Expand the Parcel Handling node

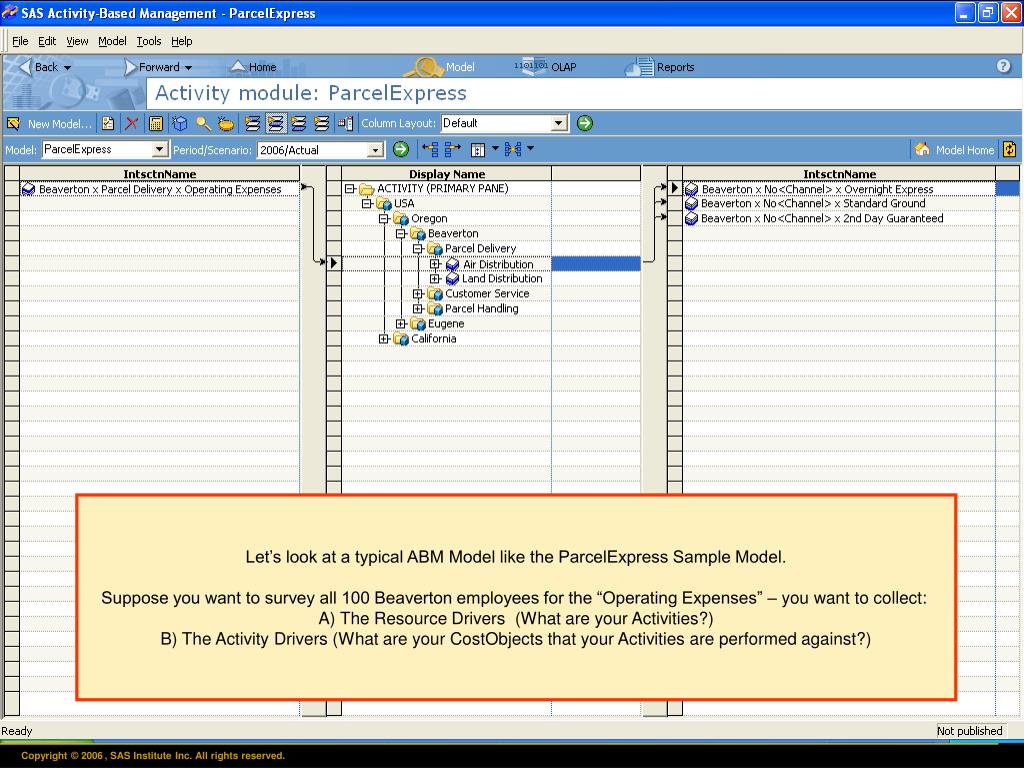(418, 309)
